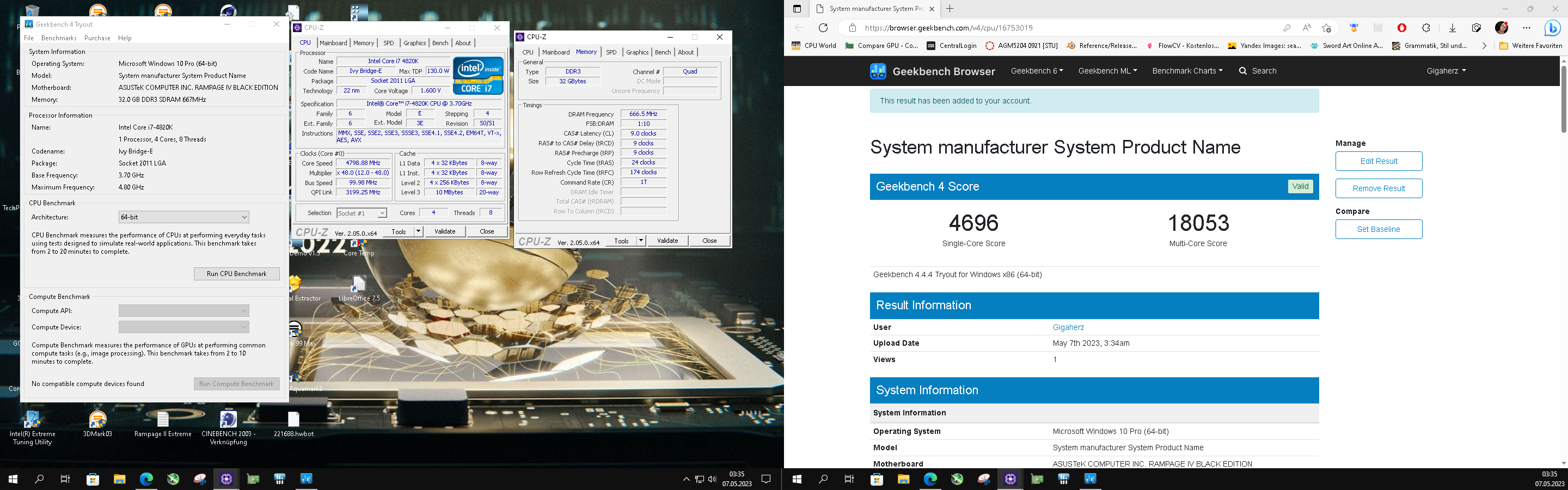The image size is (1568, 490).
Task: Open CPU-Z icon on left taskbar
Action: pyautogui.click(x=226, y=479)
